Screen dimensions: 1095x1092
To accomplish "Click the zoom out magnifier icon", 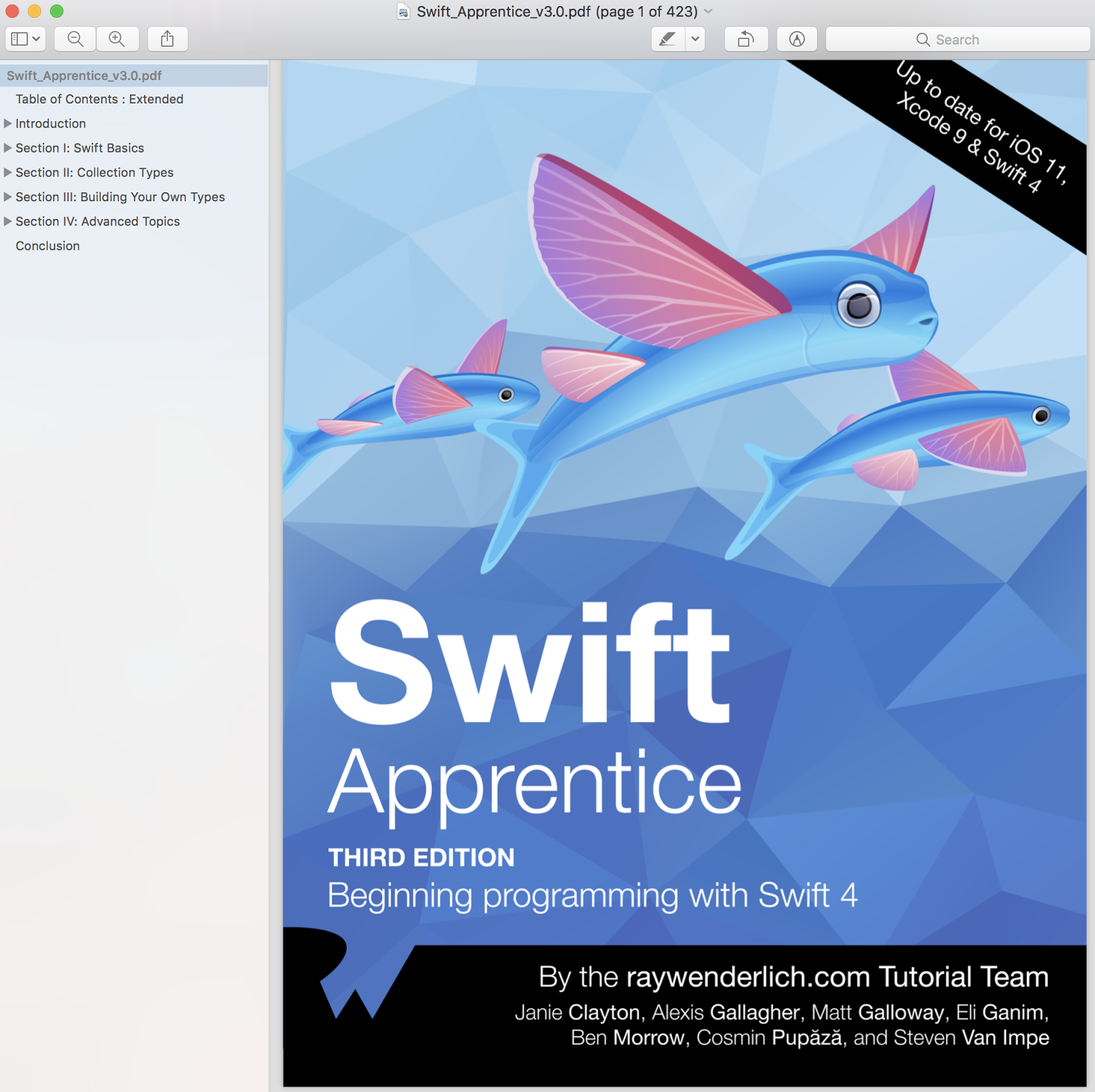I will [75, 39].
